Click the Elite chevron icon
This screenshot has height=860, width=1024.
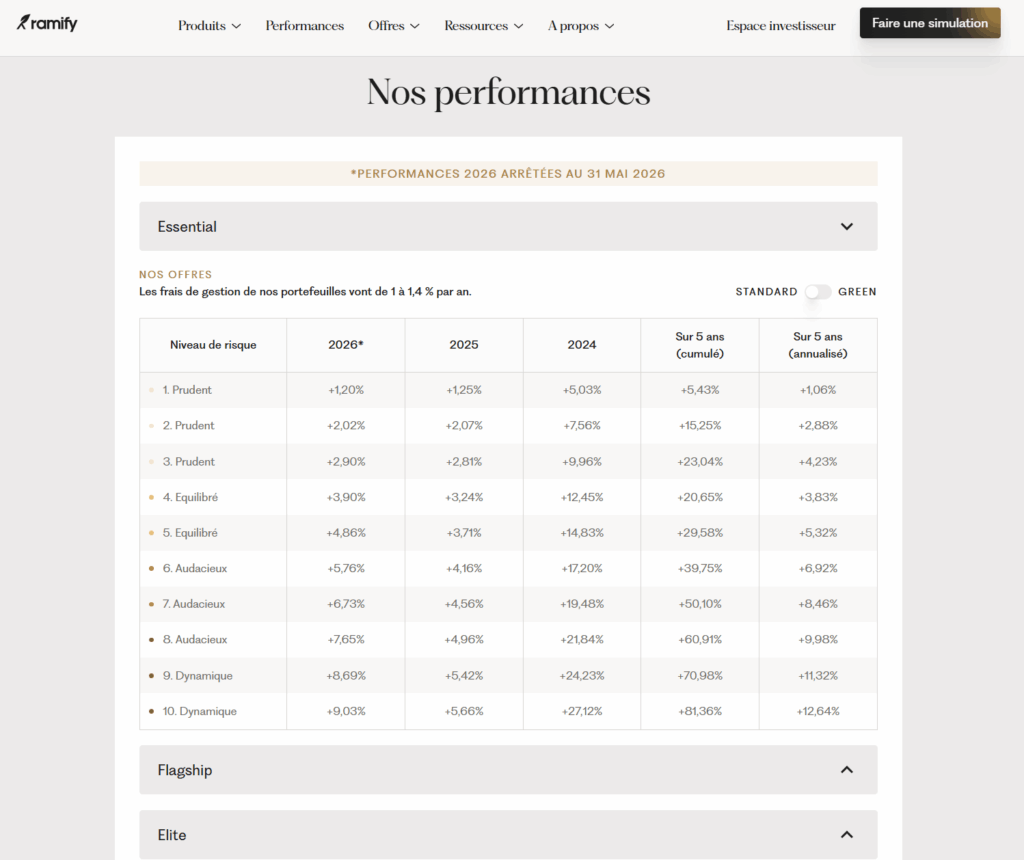[x=846, y=835]
